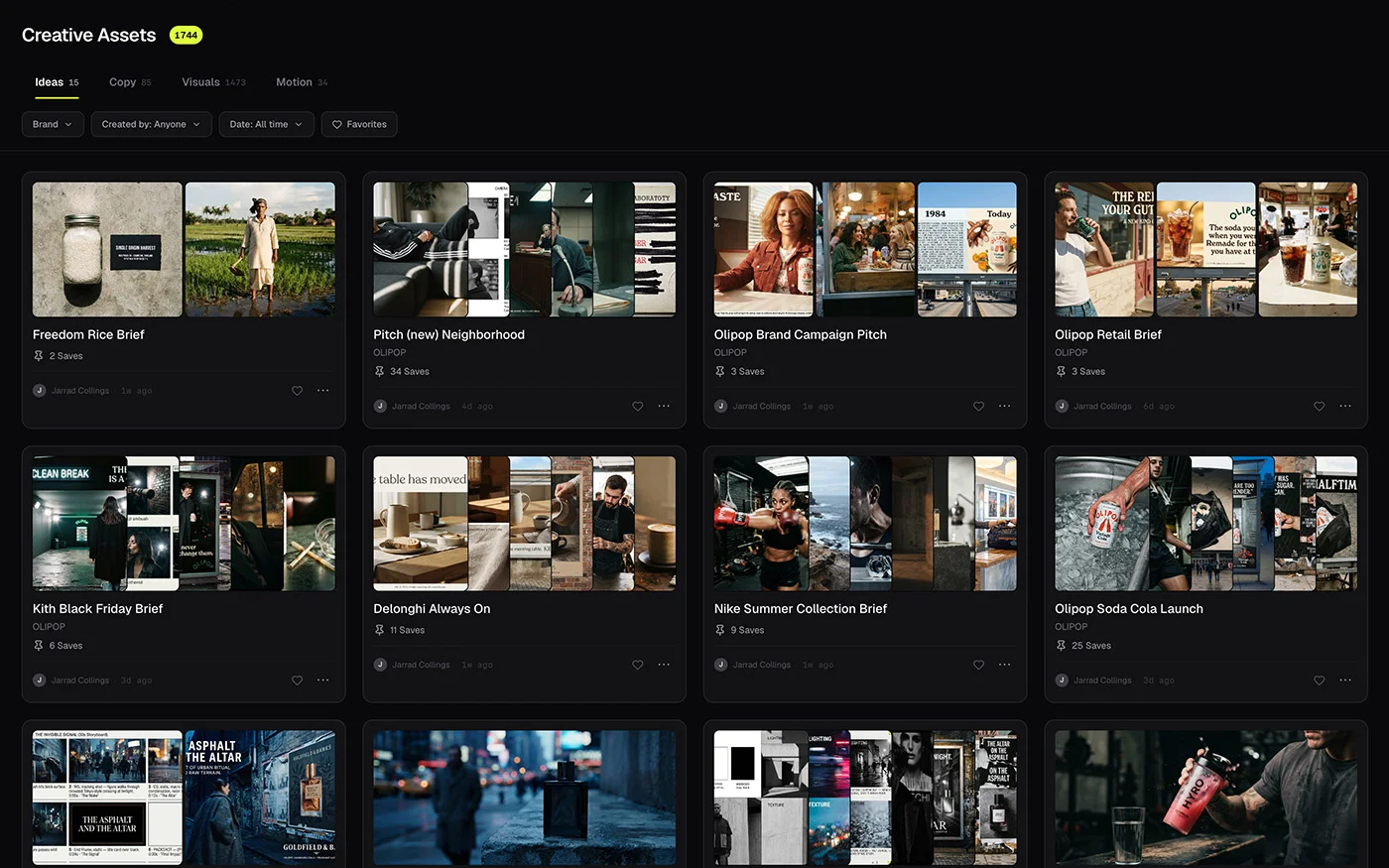This screenshot has height=868, width=1389.
Task: Switch to the Copy tab
Action: click(x=130, y=82)
